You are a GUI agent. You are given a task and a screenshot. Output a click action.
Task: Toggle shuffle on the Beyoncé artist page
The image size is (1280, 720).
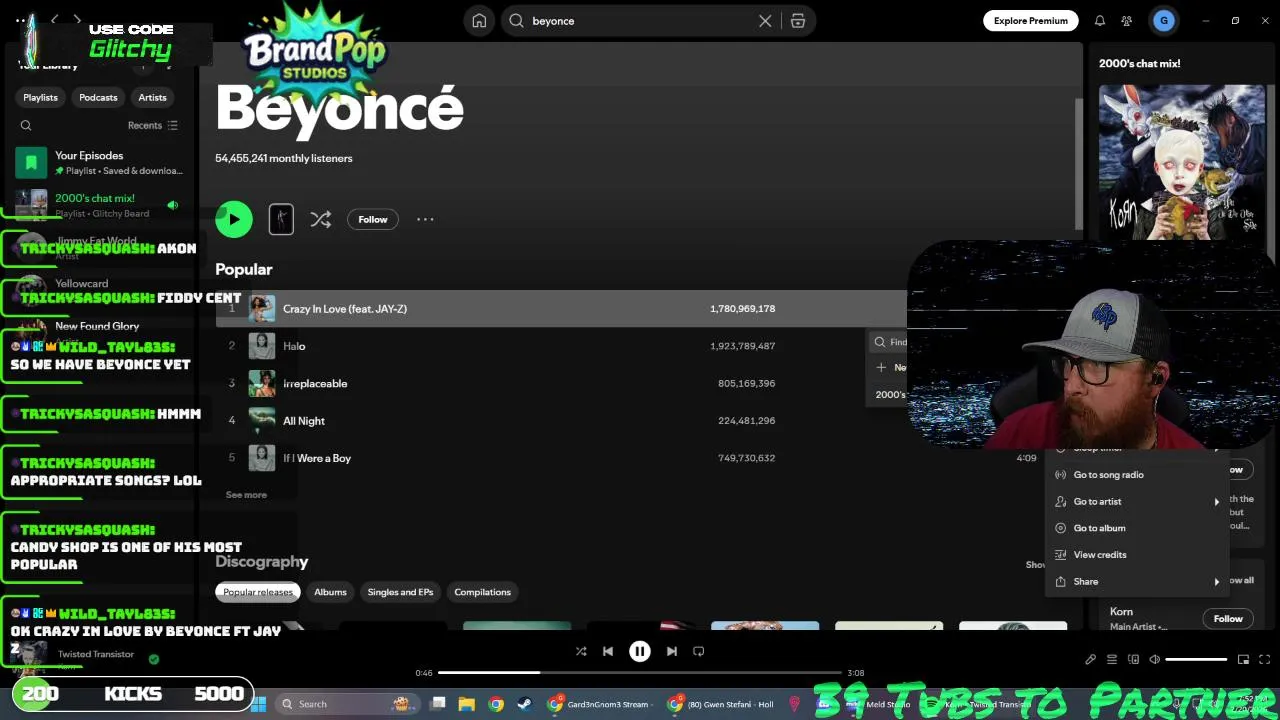[320, 219]
